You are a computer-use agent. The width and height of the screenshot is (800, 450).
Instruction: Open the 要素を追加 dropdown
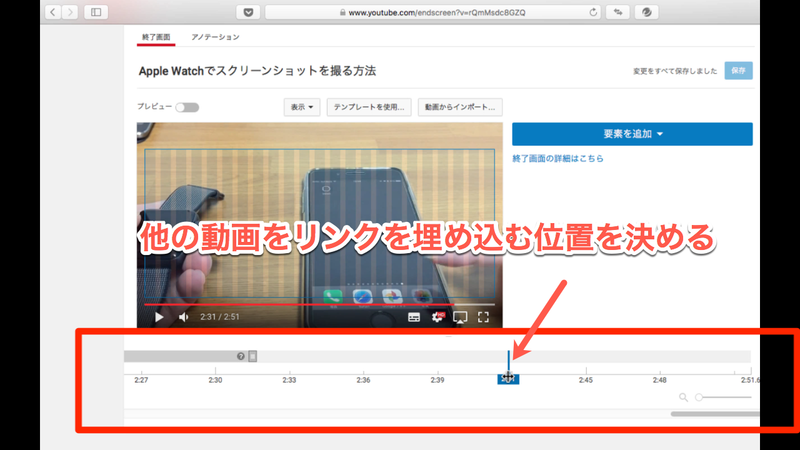coord(632,134)
